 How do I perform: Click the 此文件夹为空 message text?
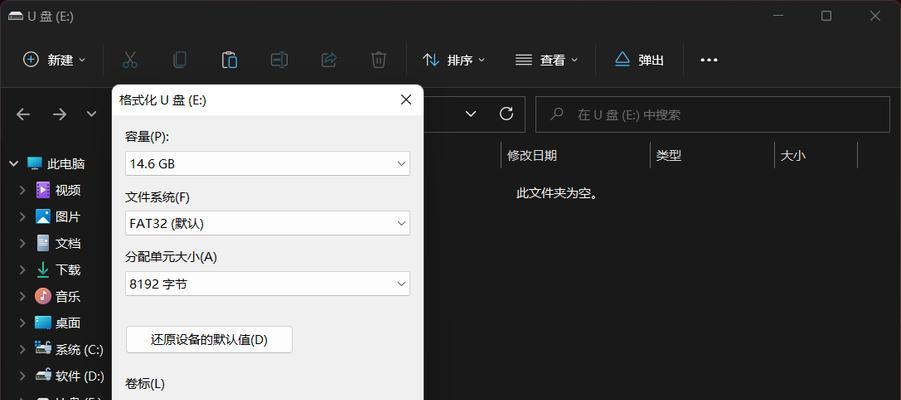558,193
